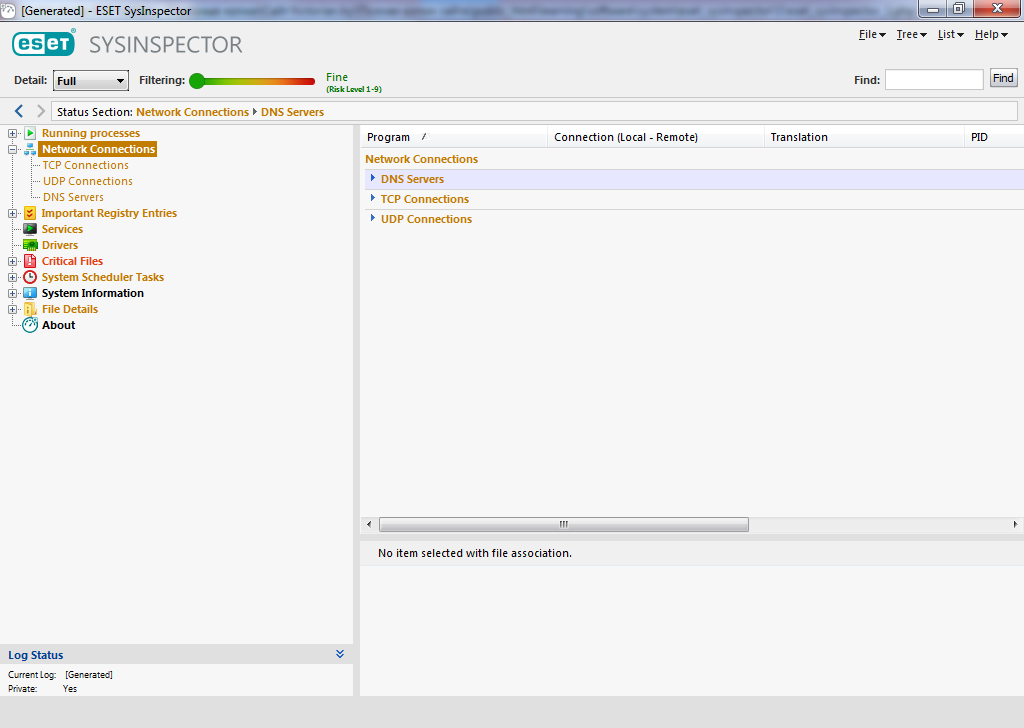
Task: Navigate back with the left arrow
Action: [19, 111]
